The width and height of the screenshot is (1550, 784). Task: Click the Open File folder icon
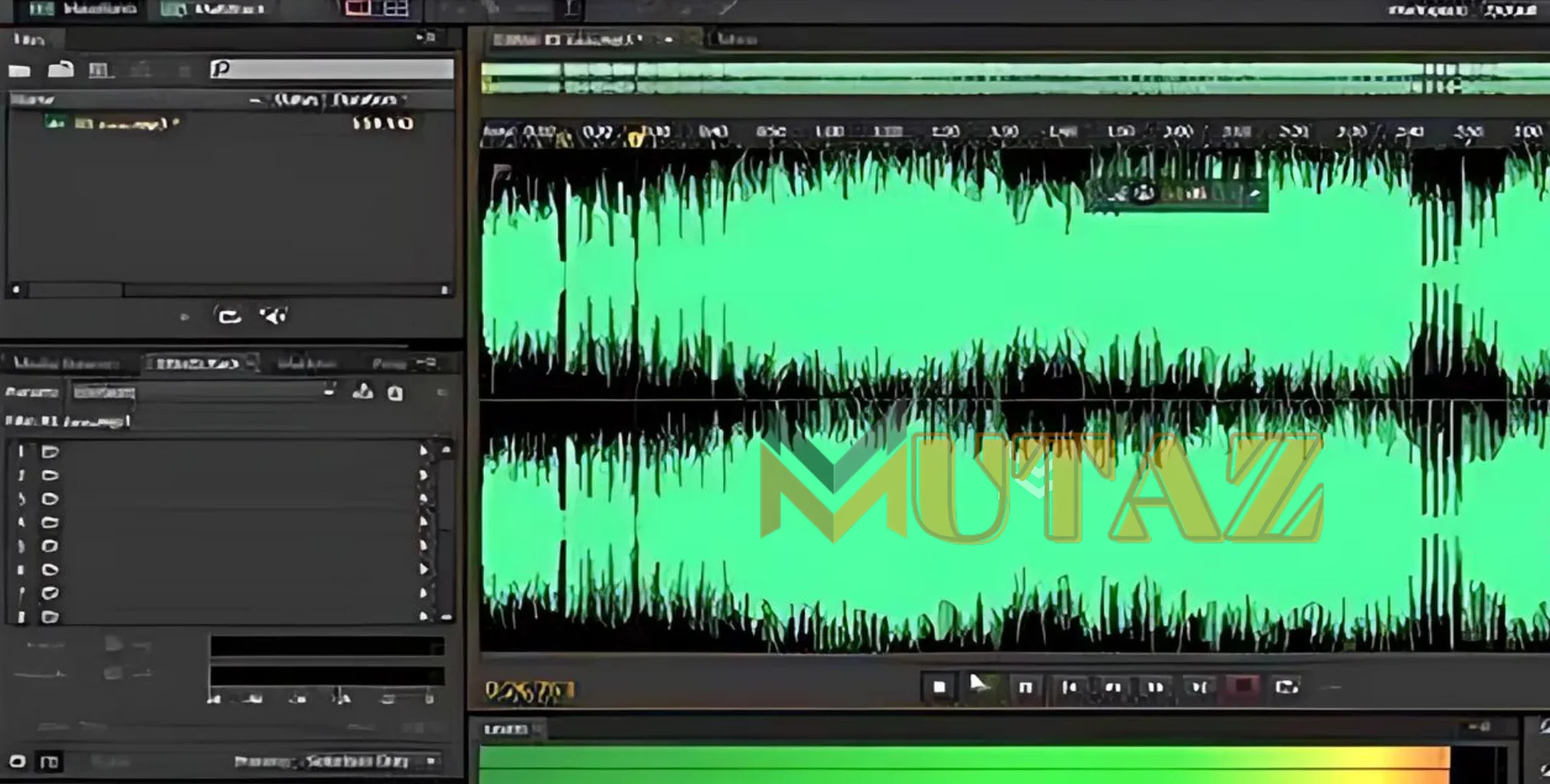[20, 70]
